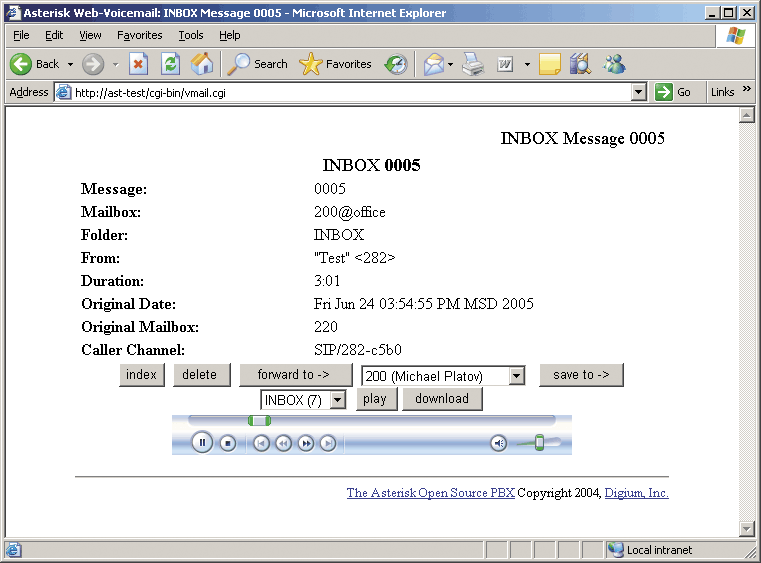761x563 pixels.
Task: Click the play button
Action: (377, 399)
